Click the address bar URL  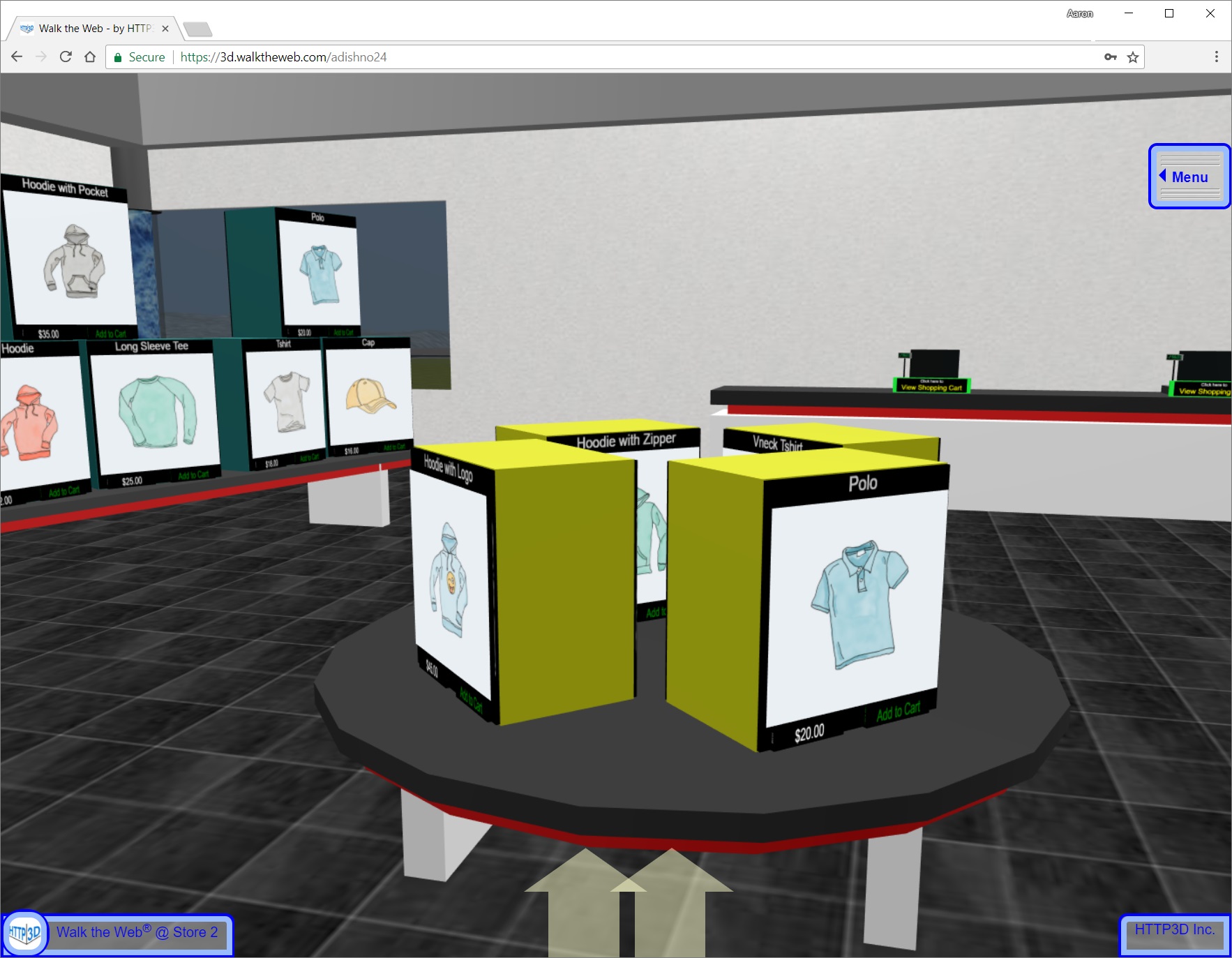click(x=283, y=57)
